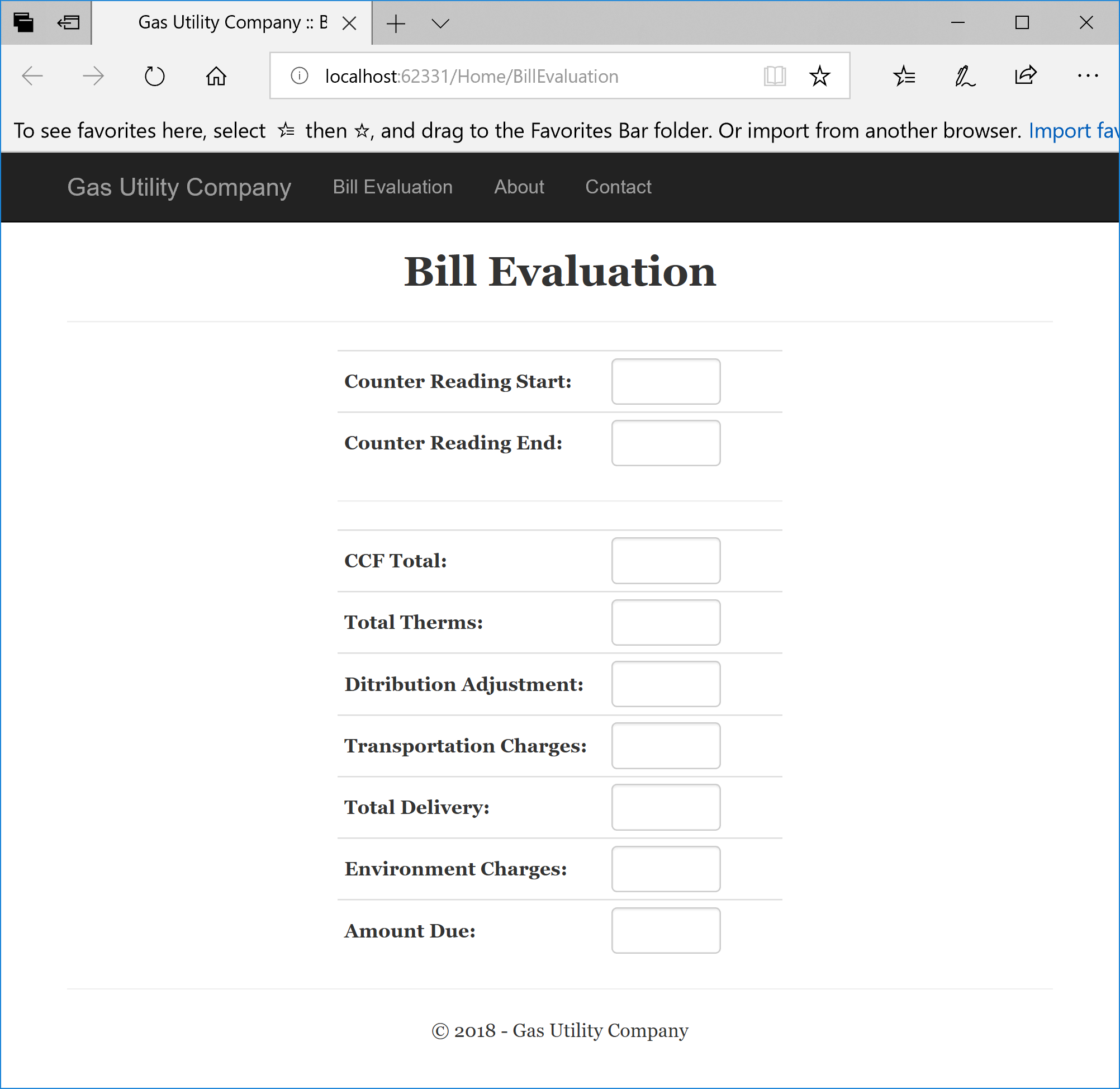This screenshot has width=1120, height=1089.
Task: Click the browser Forward arrow
Action: point(93,76)
